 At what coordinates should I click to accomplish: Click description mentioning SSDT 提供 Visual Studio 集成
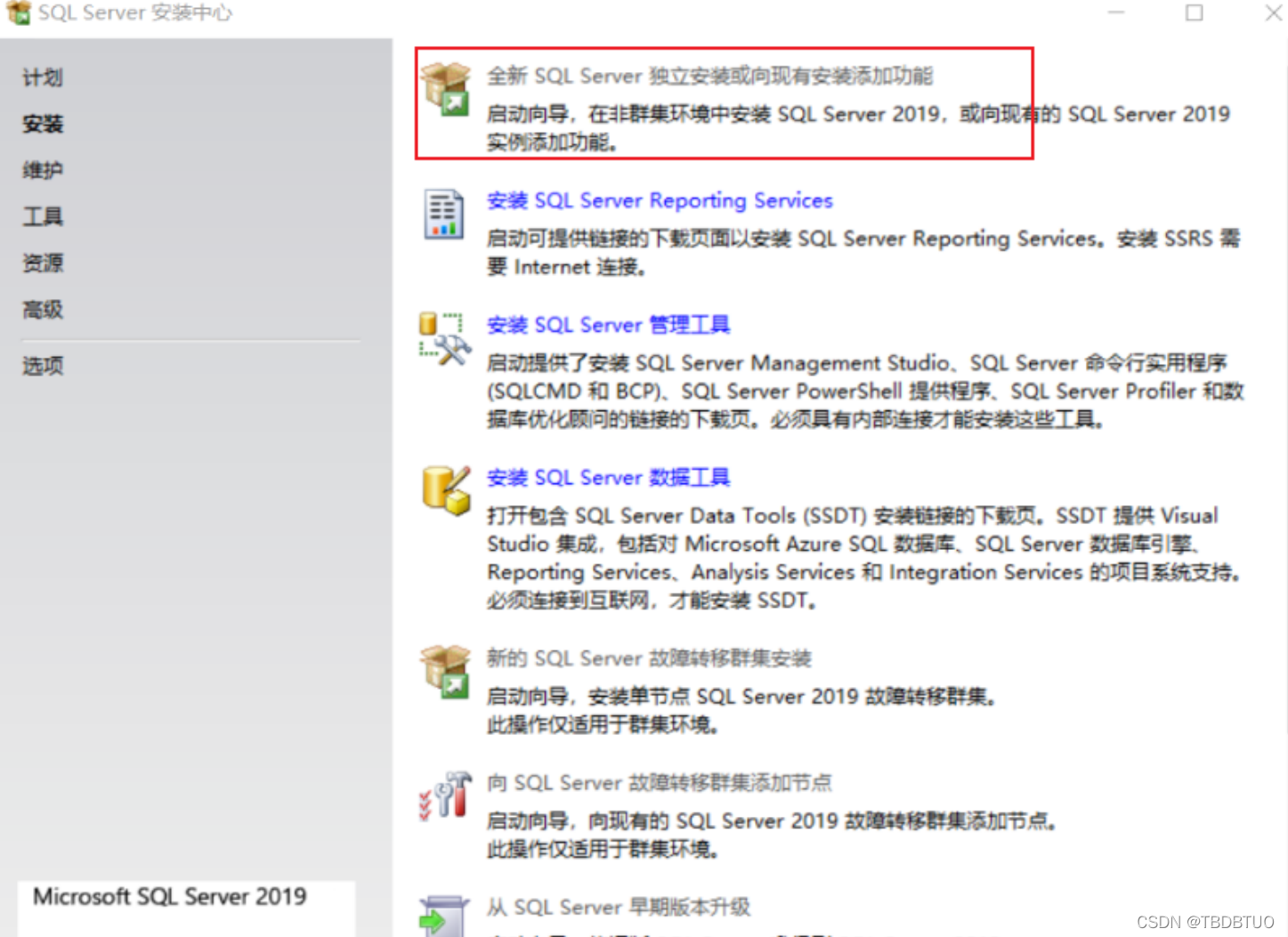click(863, 558)
